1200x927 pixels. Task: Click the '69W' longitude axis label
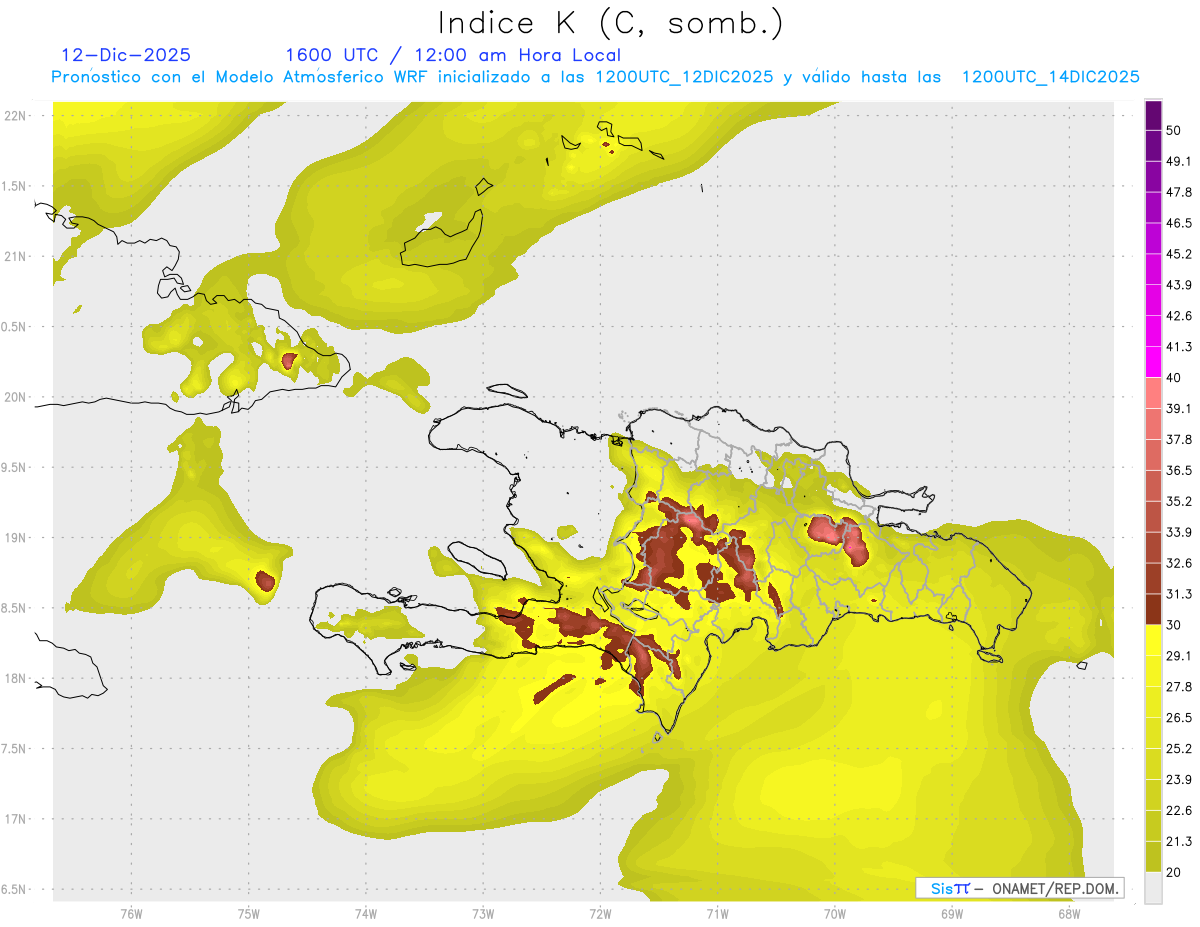[x=951, y=913]
